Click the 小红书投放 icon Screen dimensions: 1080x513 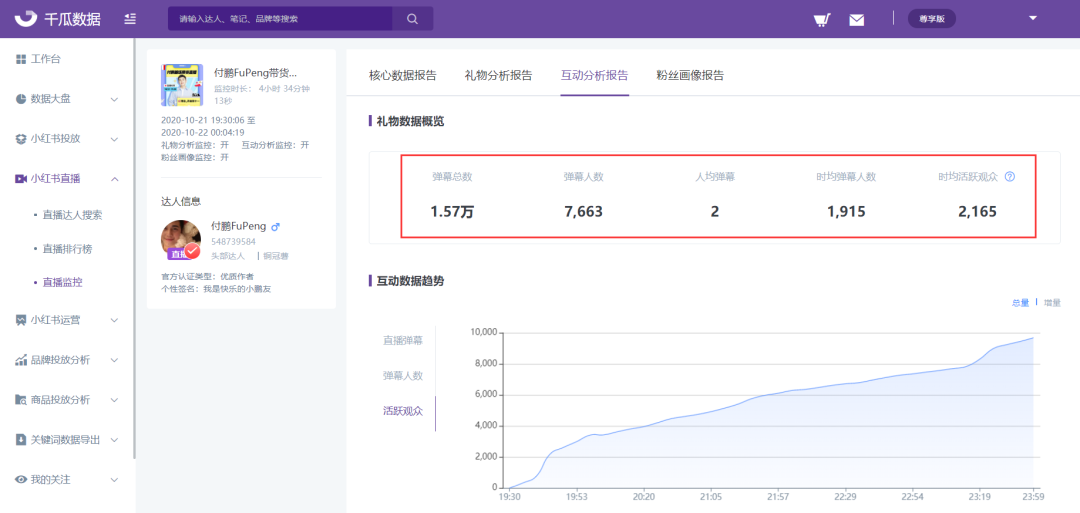[x=21, y=138]
